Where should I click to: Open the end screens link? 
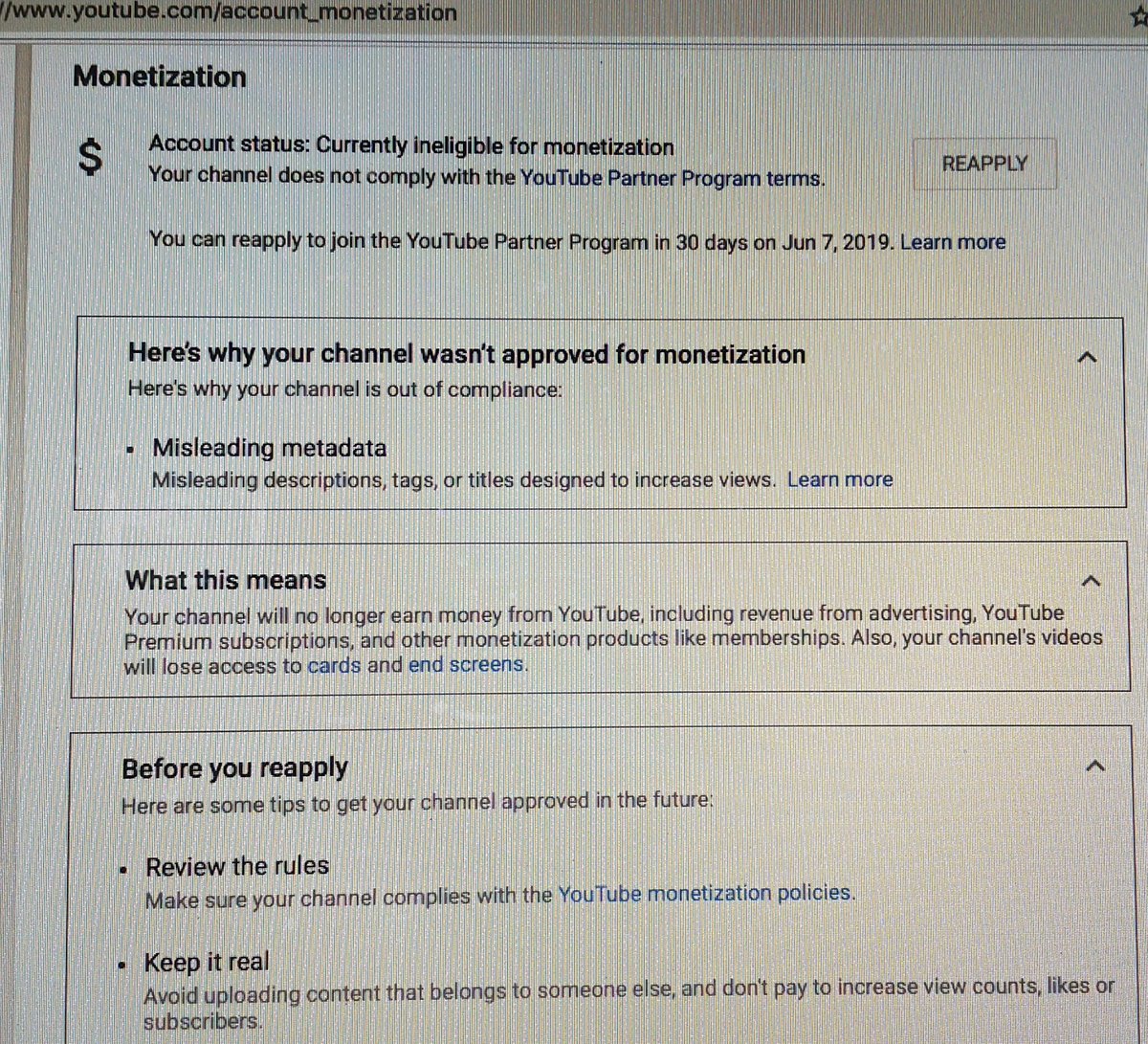pos(466,665)
